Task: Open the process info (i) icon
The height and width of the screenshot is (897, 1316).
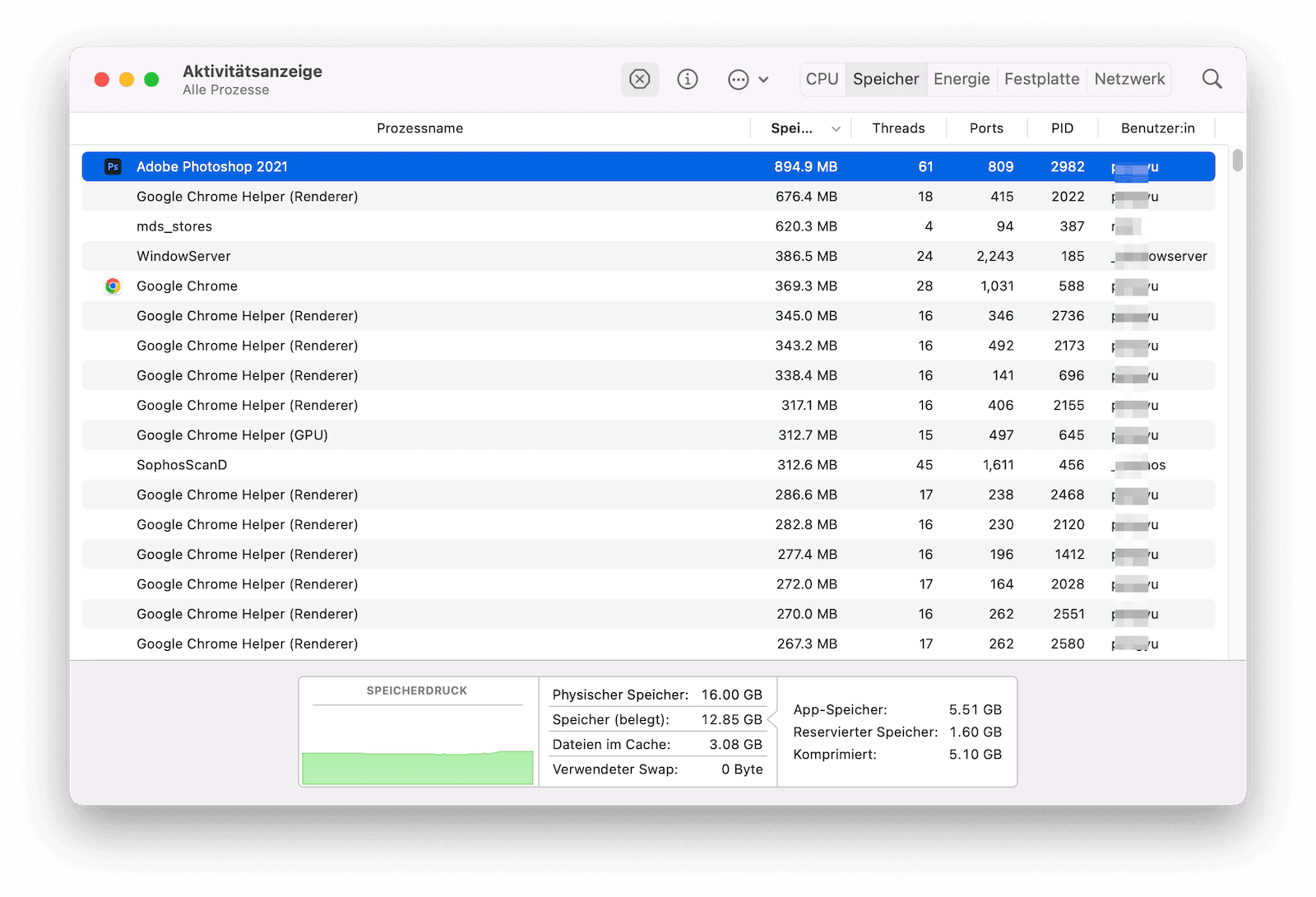Action: [x=688, y=79]
